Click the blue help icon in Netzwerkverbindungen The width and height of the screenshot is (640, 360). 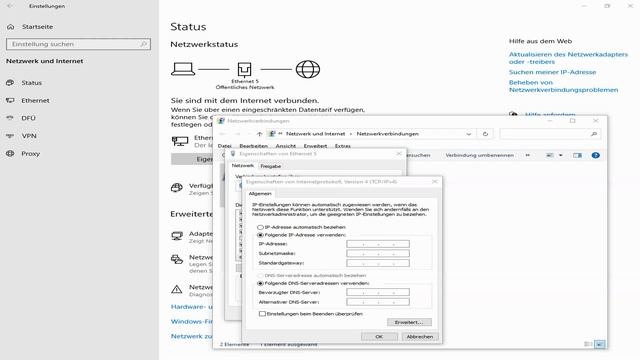[x=596, y=155]
